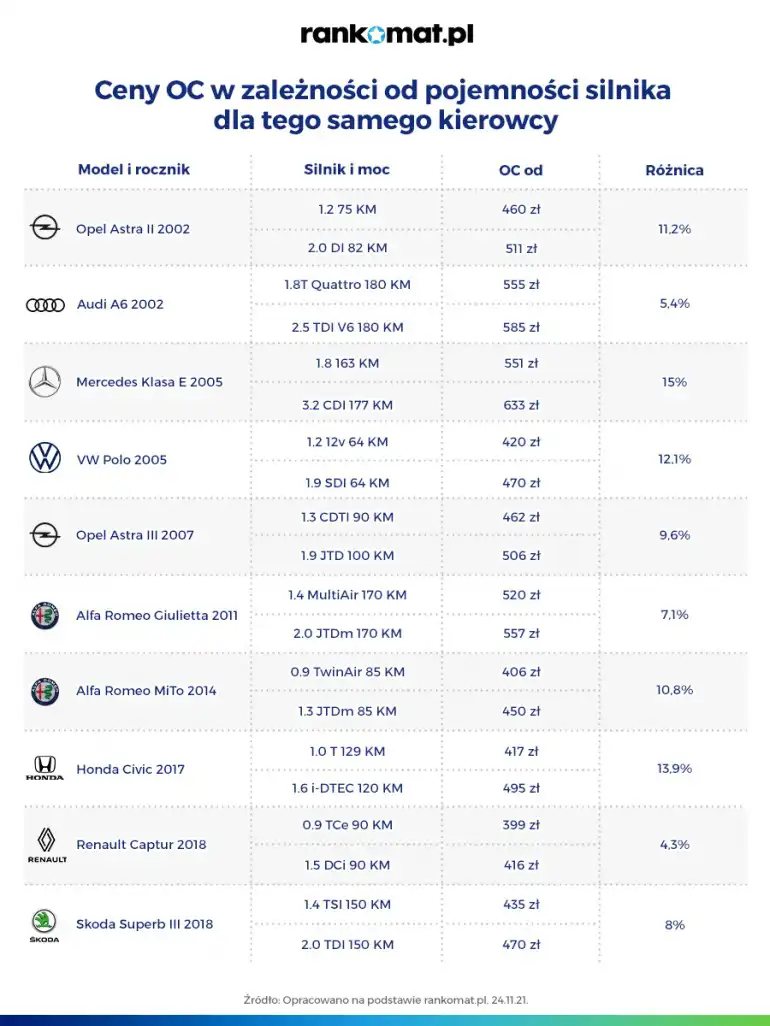
Task: Click the Audi four-rings logo
Action: (x=45, y=305)
